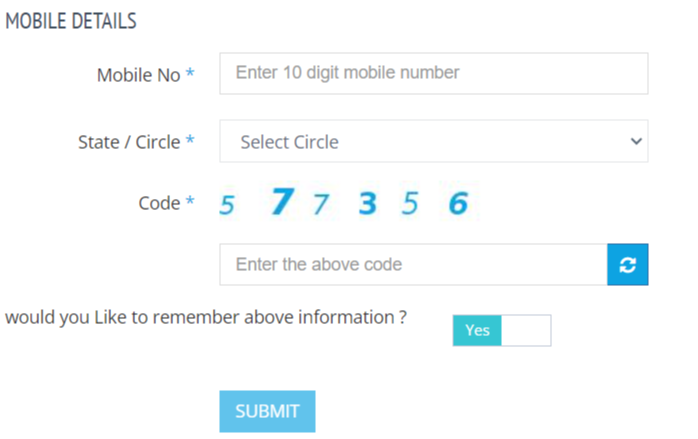Viewport: 698px width, 439px height.
Task: Click the thin italic captcha digit 7
Action: coord(321,205)
